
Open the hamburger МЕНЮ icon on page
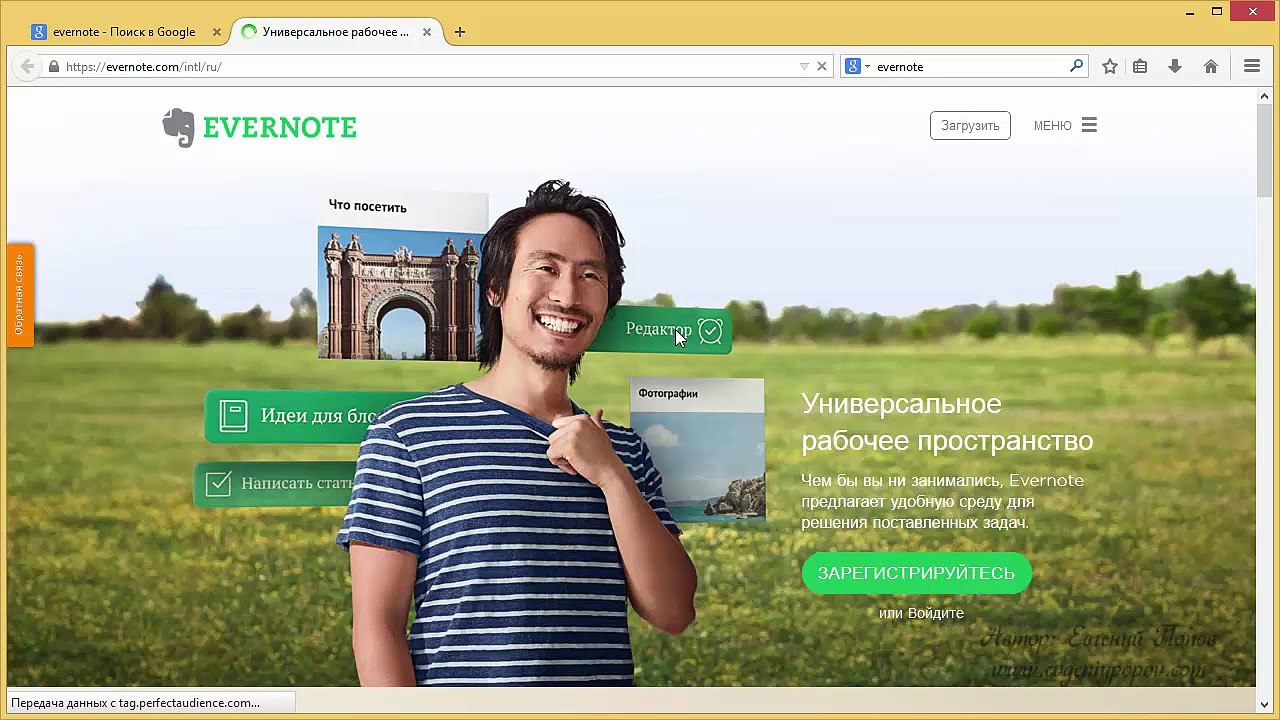pyautogui.click(x=1089, y=125)
